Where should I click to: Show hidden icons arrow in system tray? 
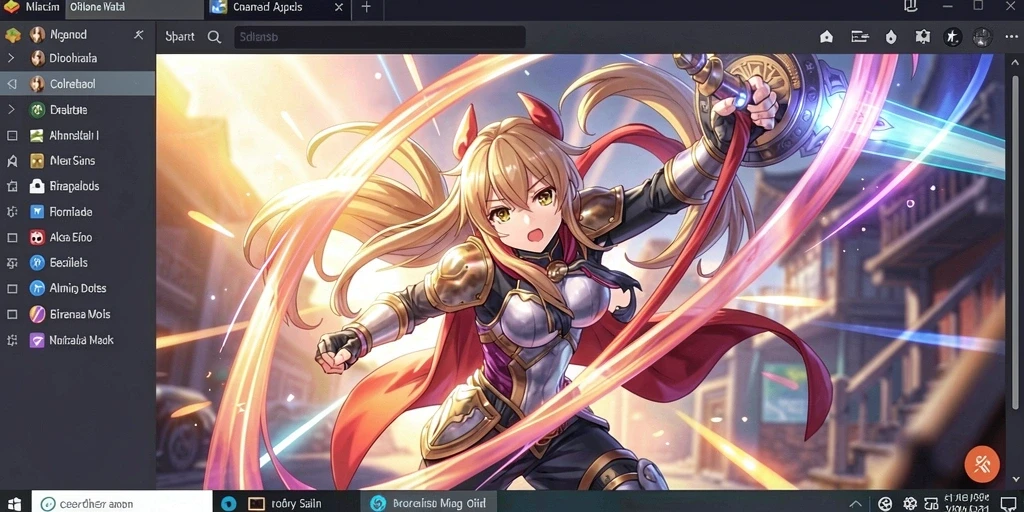coord(855,504)
